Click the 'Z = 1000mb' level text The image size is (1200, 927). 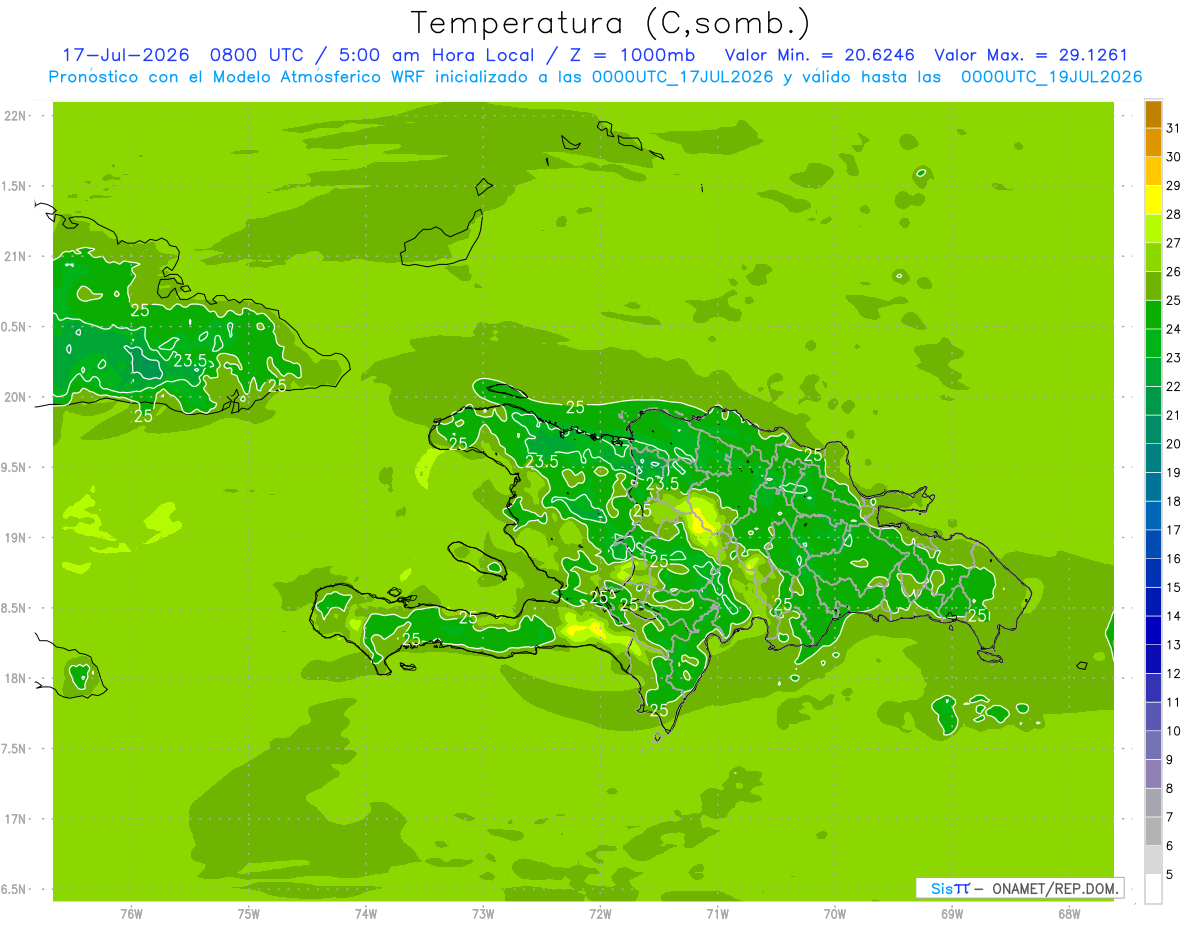631,55
